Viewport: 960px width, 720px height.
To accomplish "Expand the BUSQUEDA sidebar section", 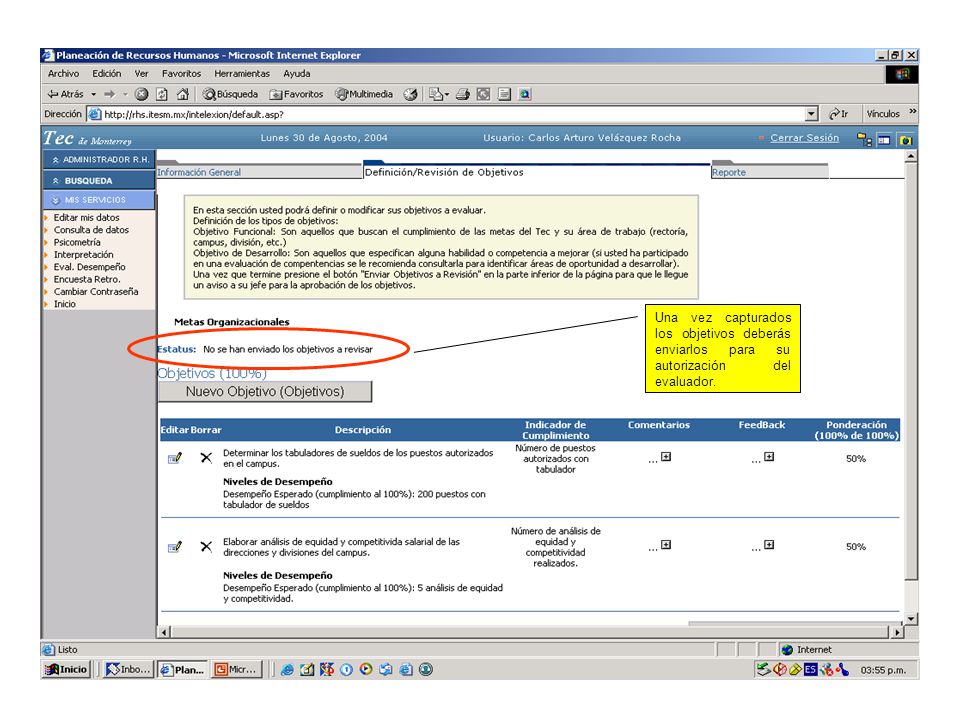I will pos(99,181).
